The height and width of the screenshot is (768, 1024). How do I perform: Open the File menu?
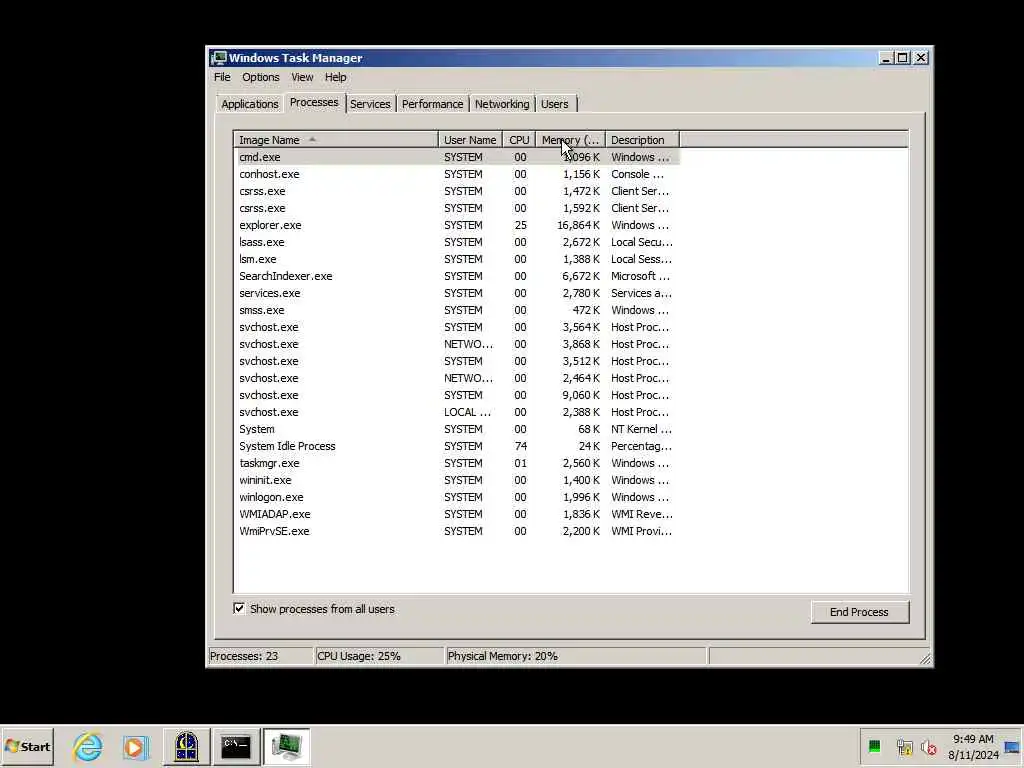point(222,77)
